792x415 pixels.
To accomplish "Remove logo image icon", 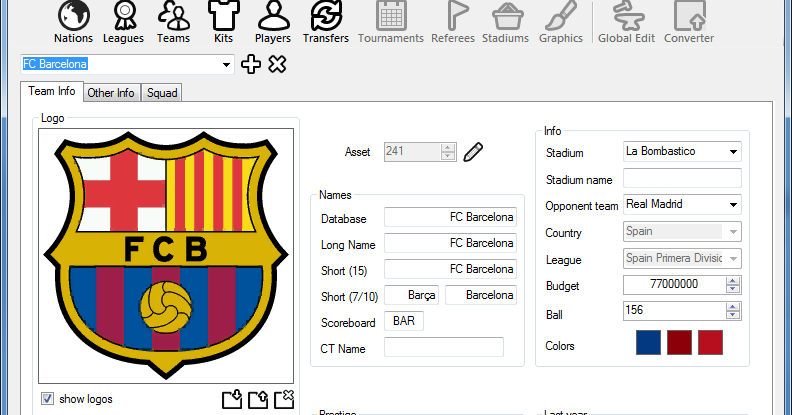I will click(284, 399).
